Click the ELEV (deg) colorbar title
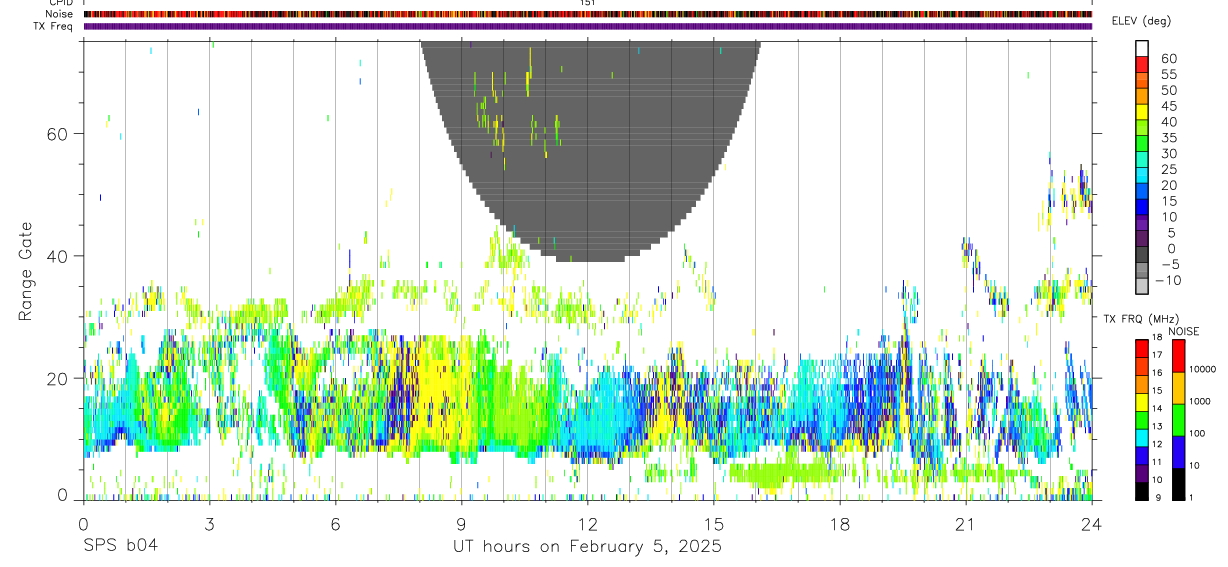 (1142, 22)
